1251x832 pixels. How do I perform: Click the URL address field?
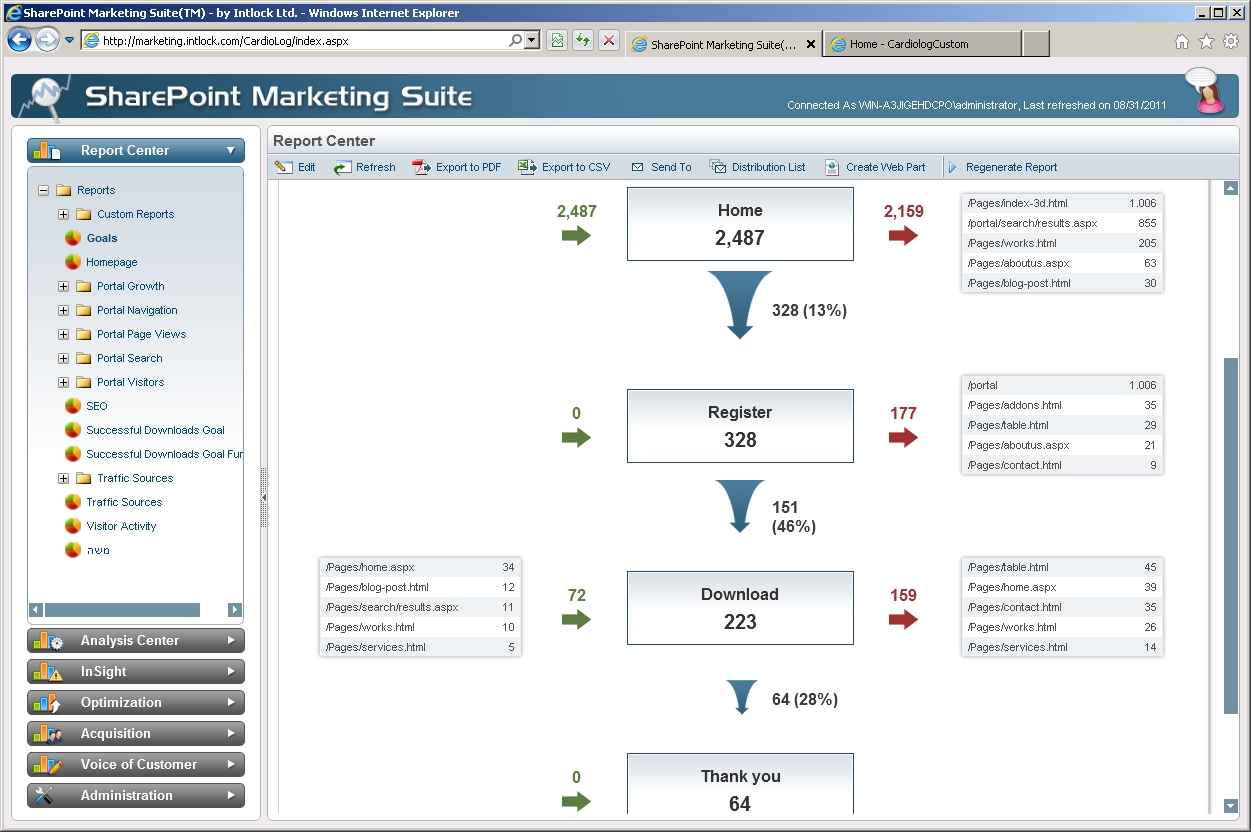303,41
